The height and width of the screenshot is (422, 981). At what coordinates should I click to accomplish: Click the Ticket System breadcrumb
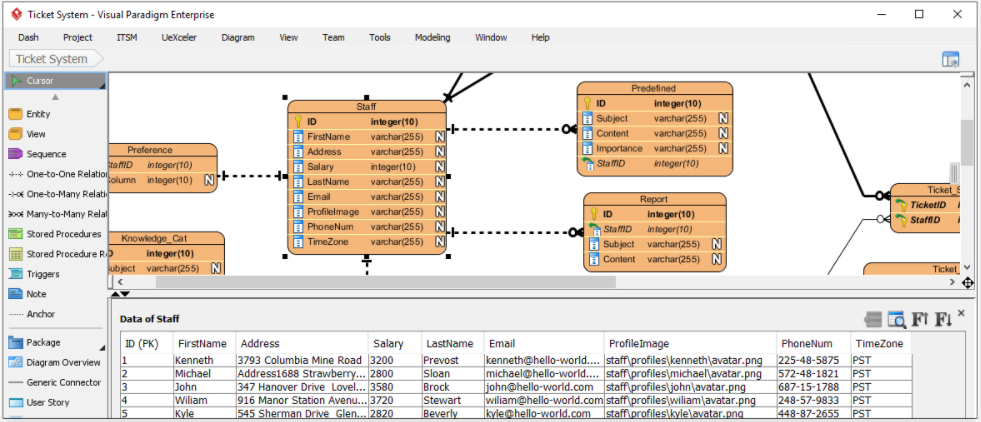[x=52, y=59]
